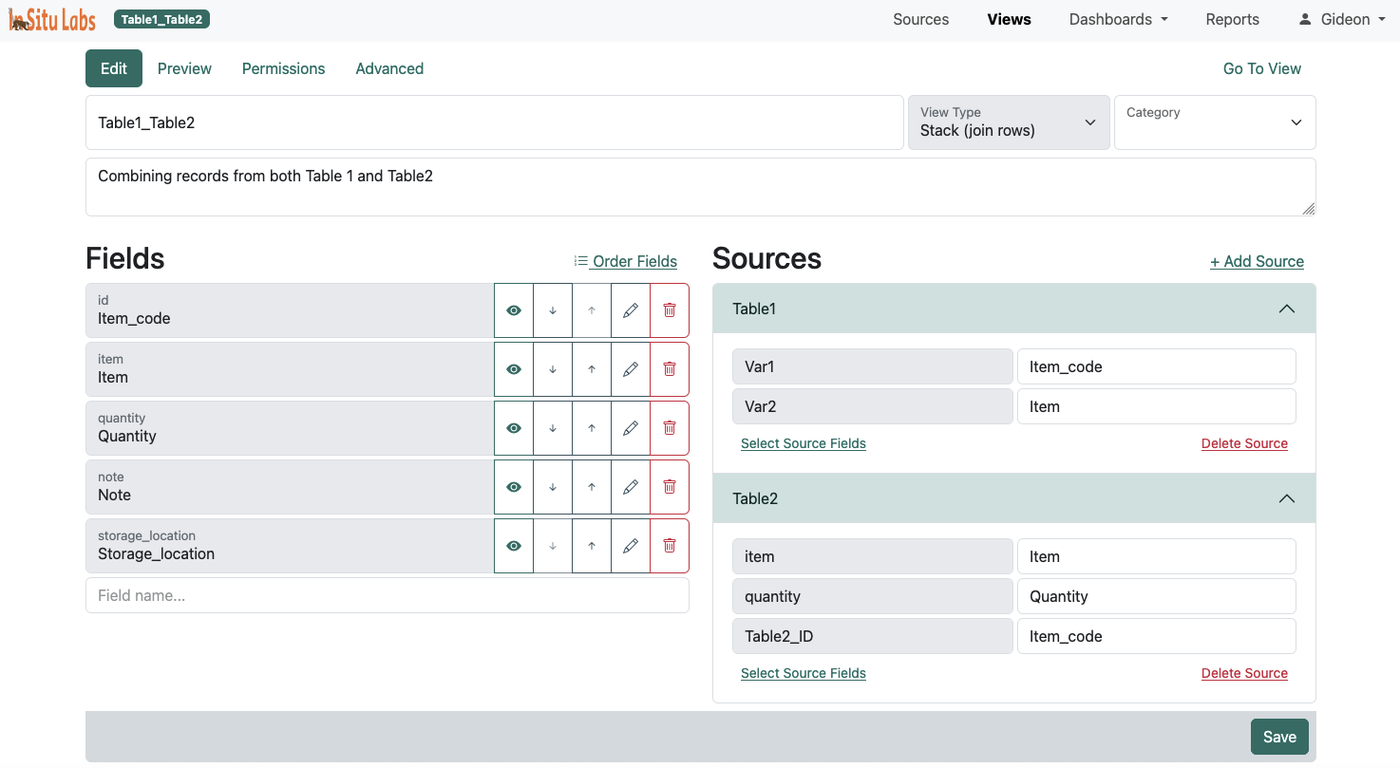Edit the Item_code field with the pencil icon
The width and height of the screenshot is (1400, 768).
tap(630, 310)
